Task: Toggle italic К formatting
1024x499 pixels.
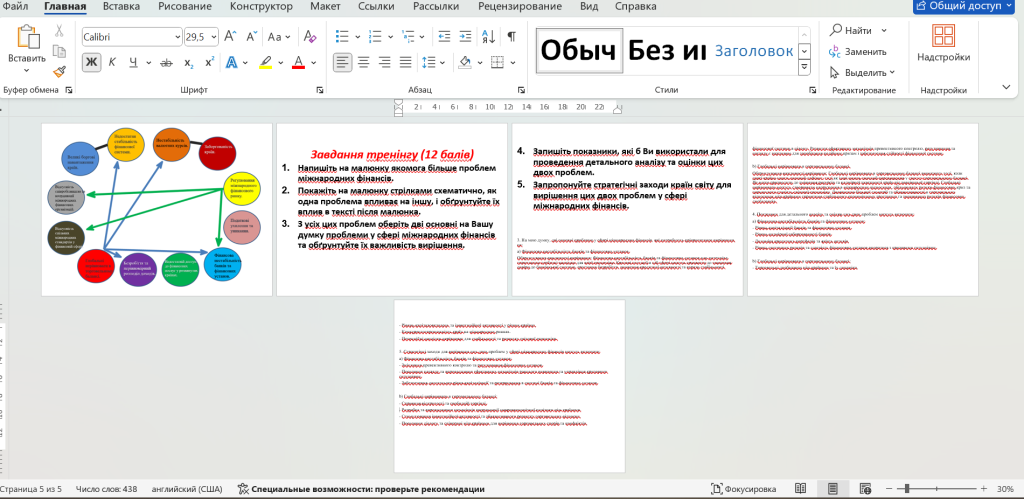Action: [114, 62]
